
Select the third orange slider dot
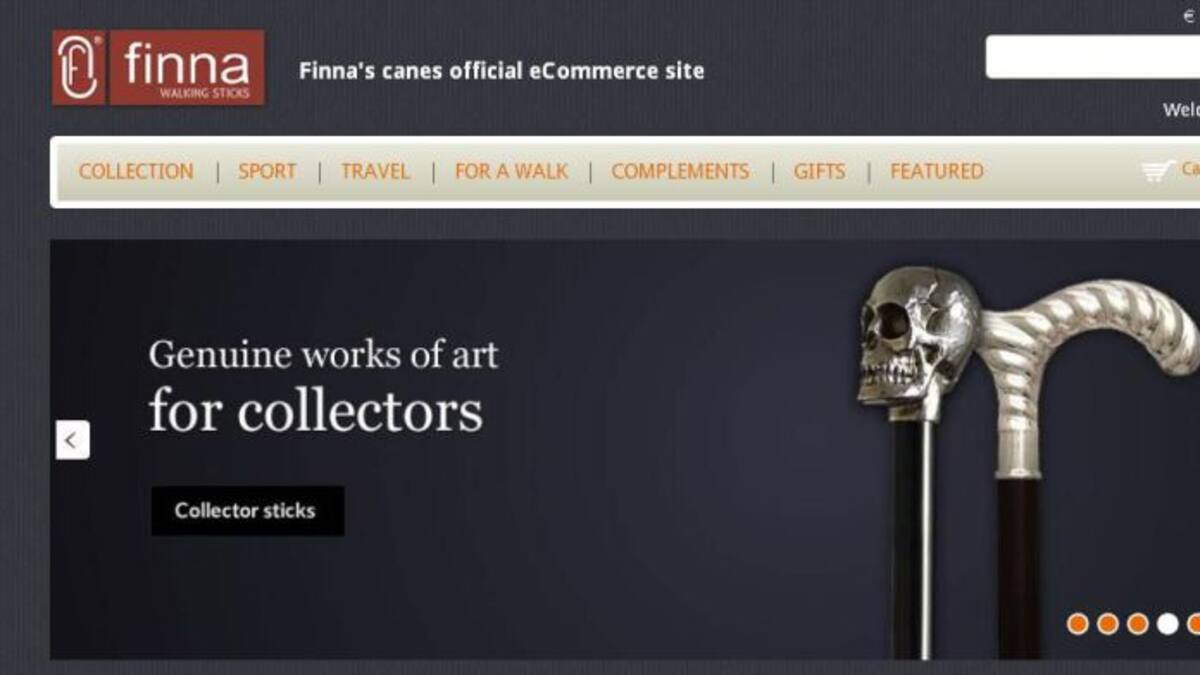point(1137,624)
